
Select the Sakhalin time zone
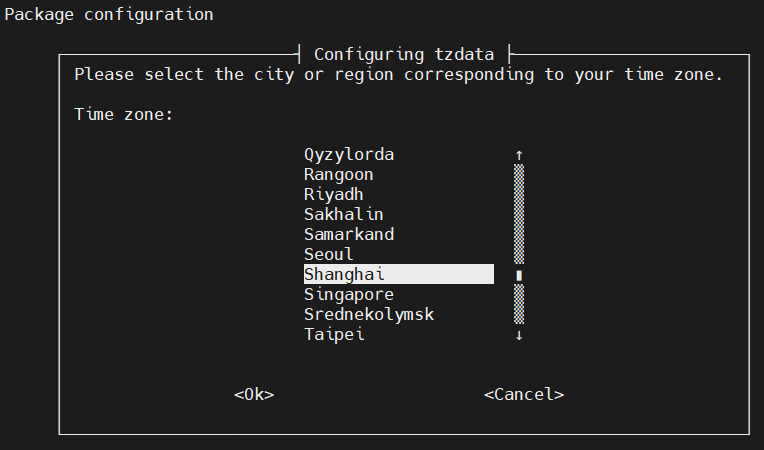(x=344, y=215)
